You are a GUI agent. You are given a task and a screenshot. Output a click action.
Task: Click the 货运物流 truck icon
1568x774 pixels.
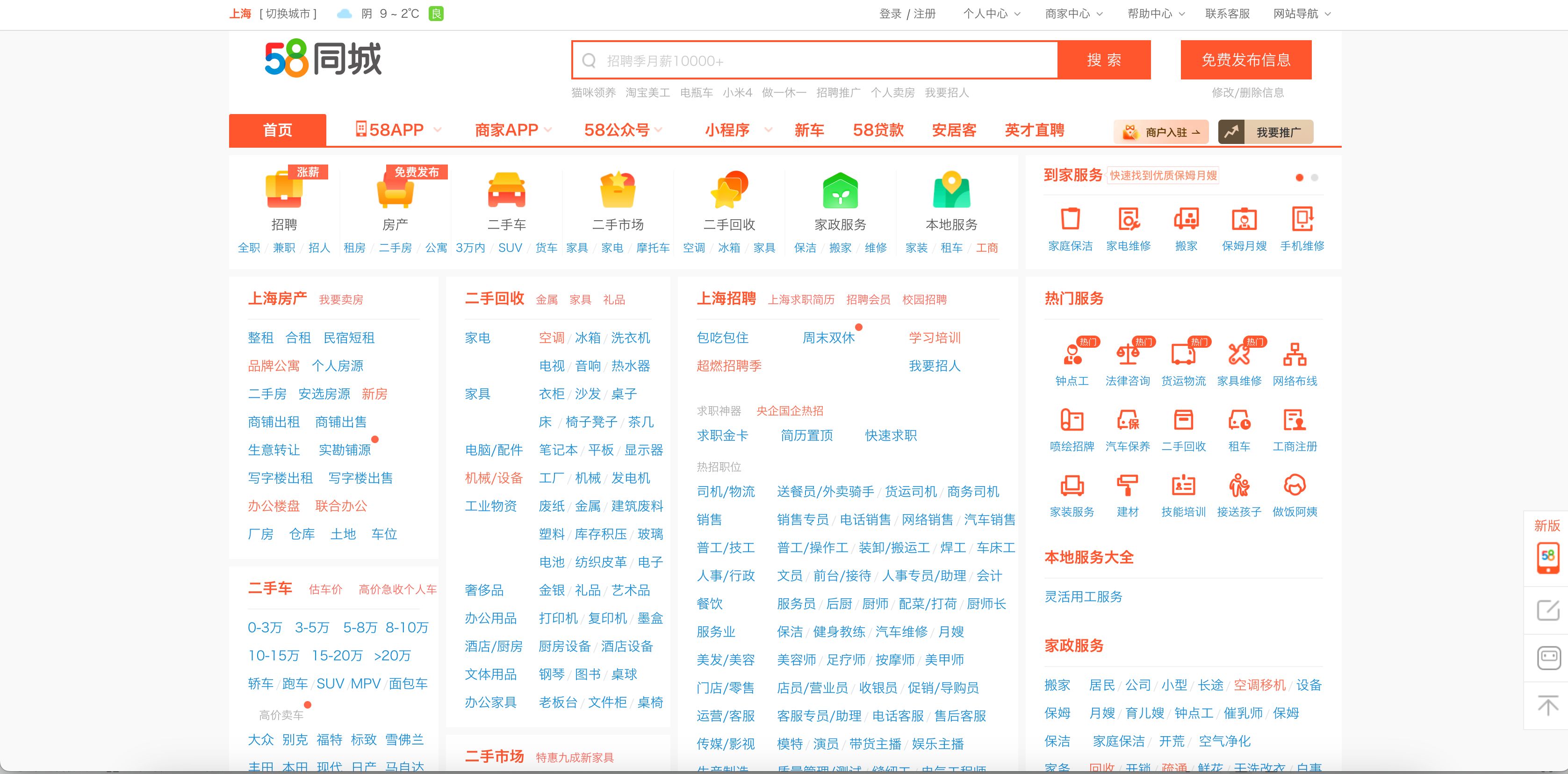[1183, 353]
